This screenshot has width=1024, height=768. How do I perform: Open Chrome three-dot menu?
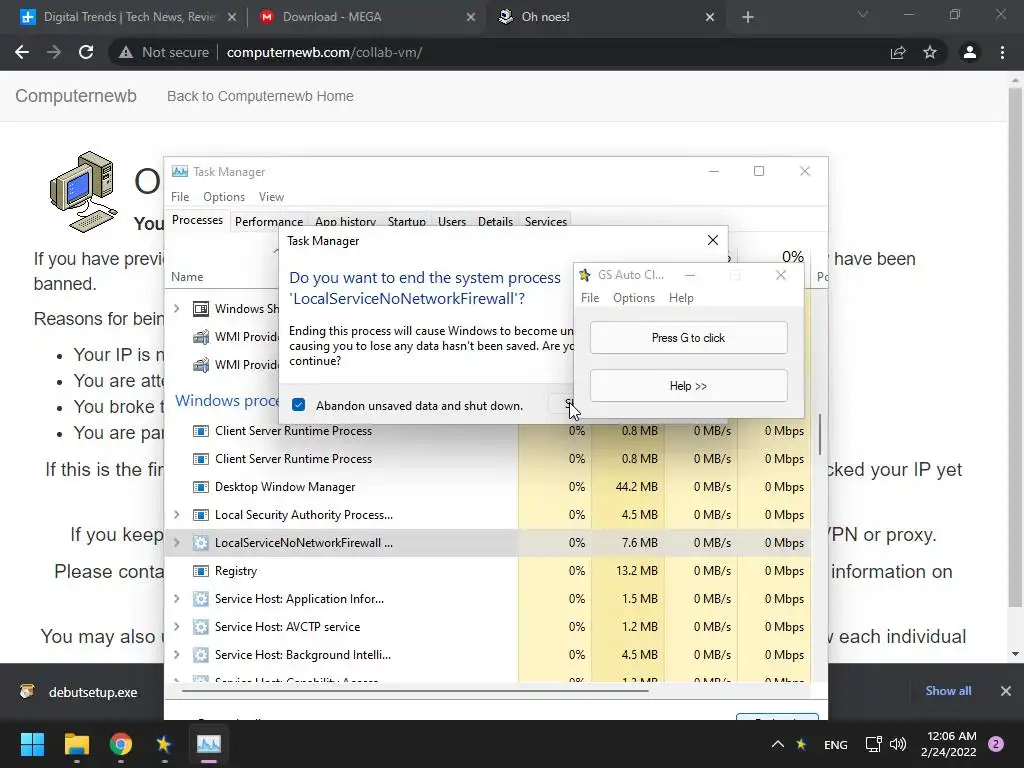tap(1002, 52)
